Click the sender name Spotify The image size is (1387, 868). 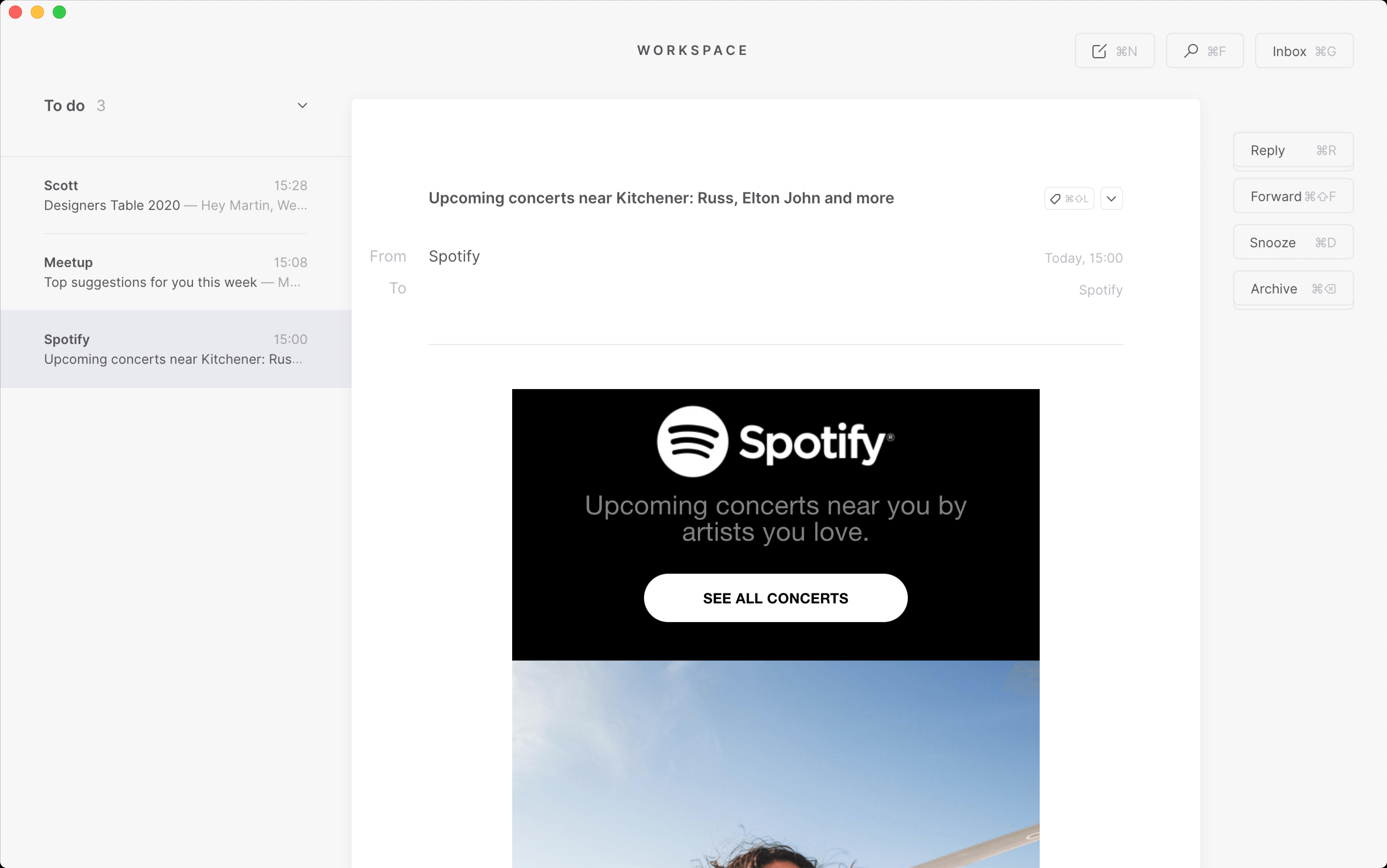tap(454, 256)
